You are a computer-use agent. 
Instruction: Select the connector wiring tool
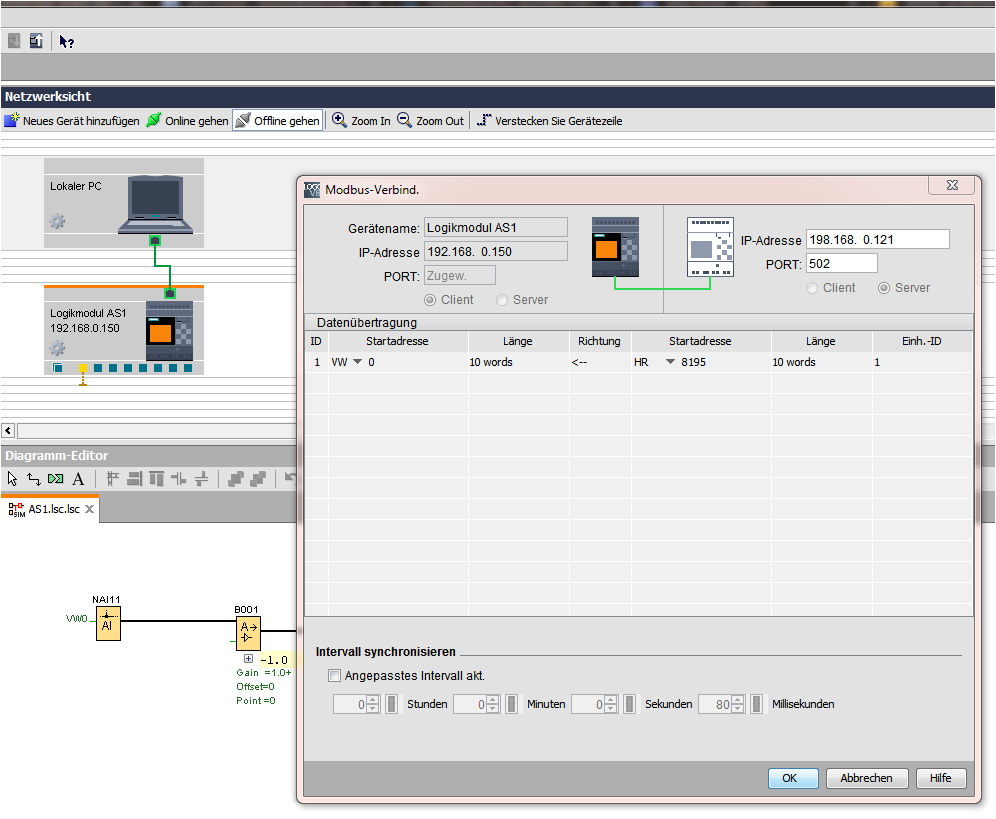coord(33,479)
